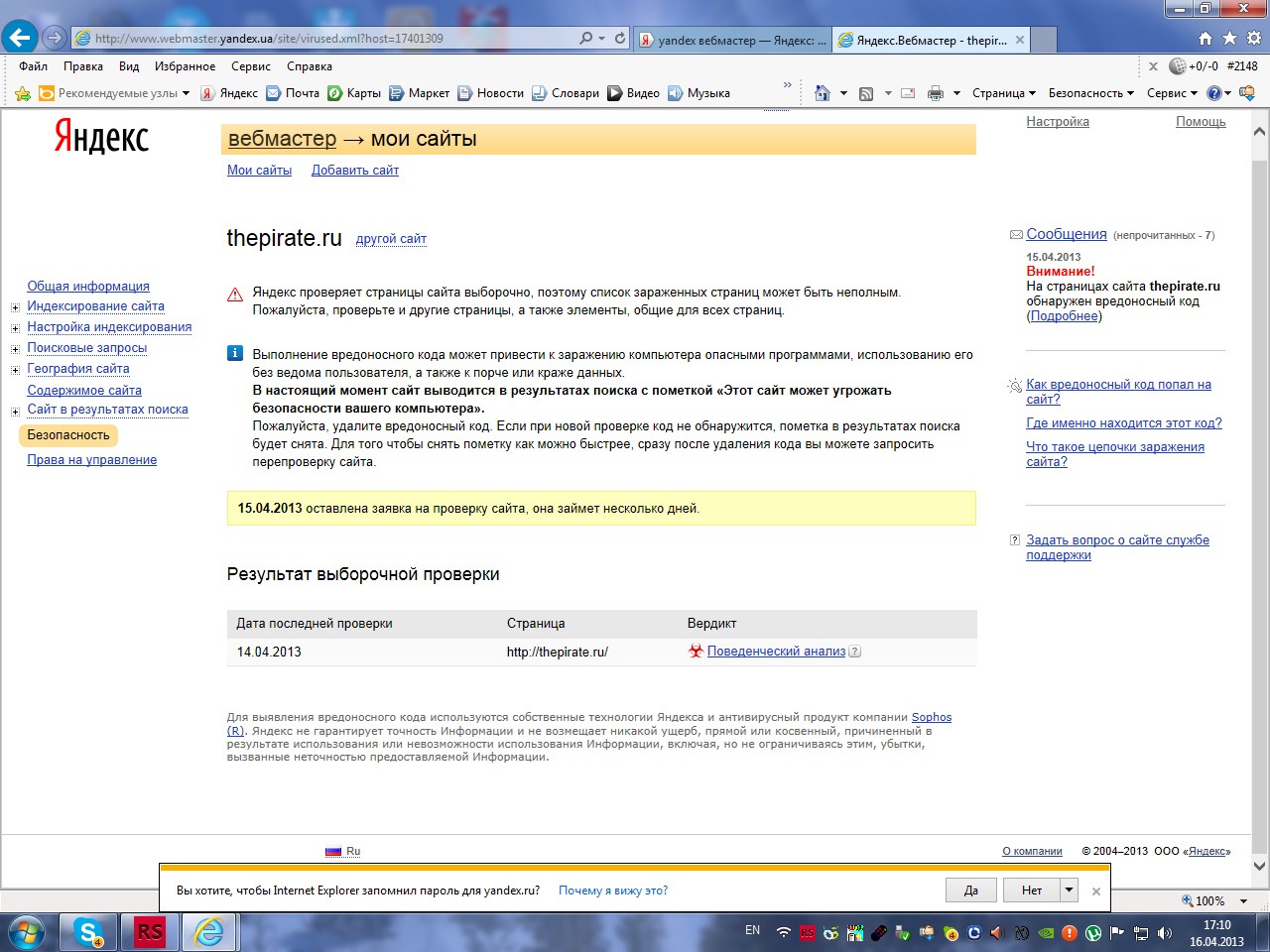This screenshot has height=952, width=1270.
Task: Open the Права на управление link
Action: tap(92, 460)
